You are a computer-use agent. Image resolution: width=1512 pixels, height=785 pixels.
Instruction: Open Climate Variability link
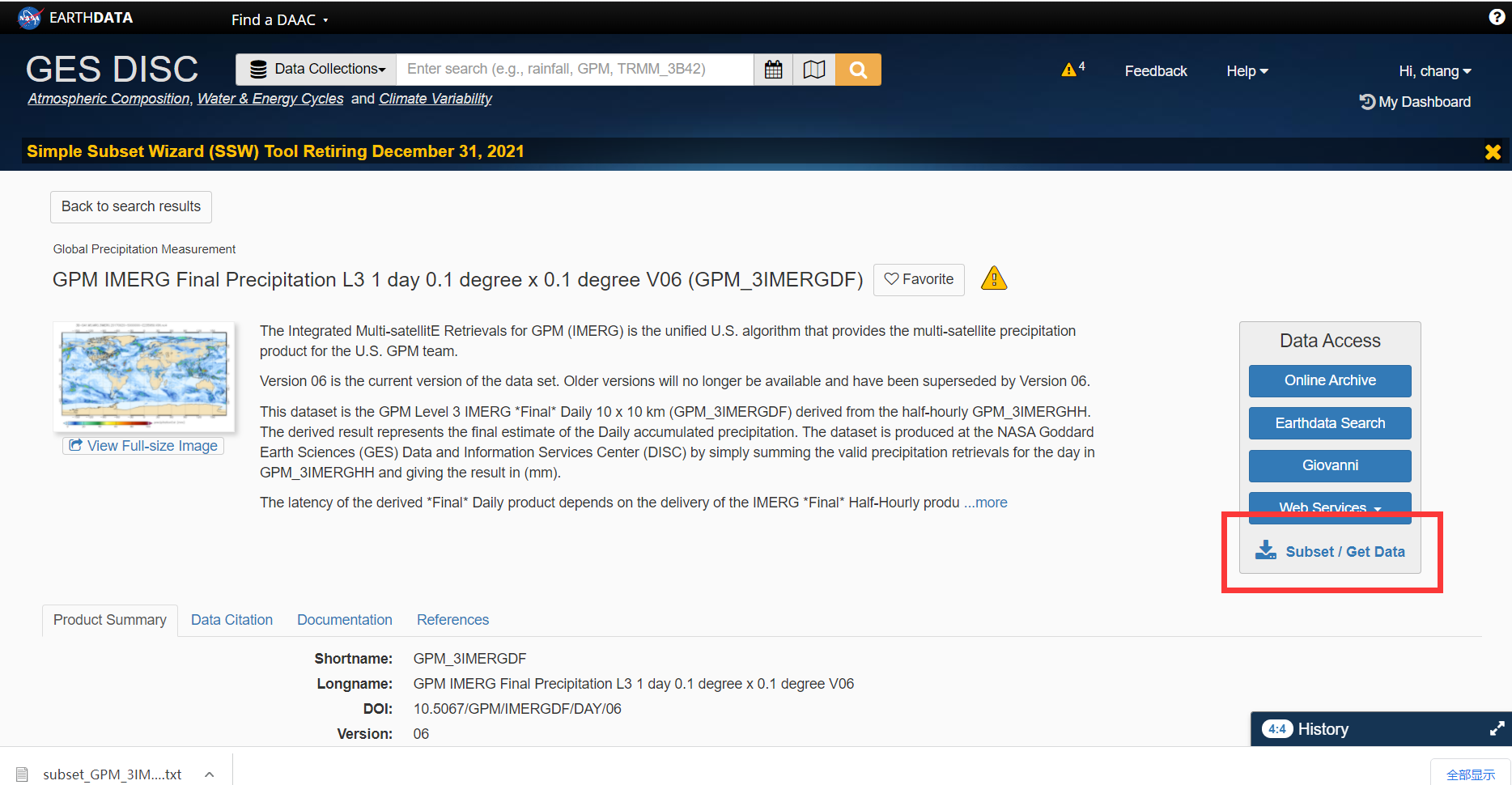(435, 99)
